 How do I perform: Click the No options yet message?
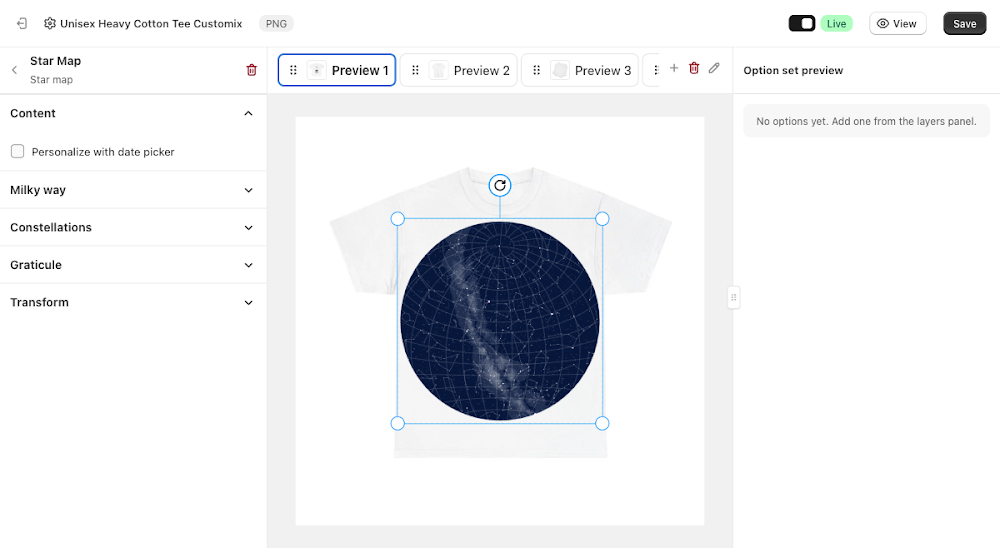coord(866,121)
